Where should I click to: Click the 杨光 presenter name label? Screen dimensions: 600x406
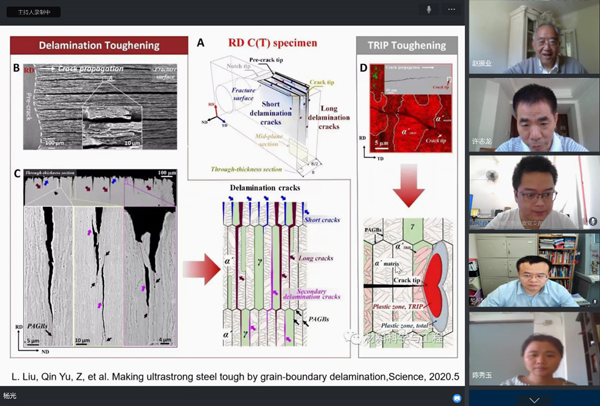pyautogui.click(x=10, y=398)
